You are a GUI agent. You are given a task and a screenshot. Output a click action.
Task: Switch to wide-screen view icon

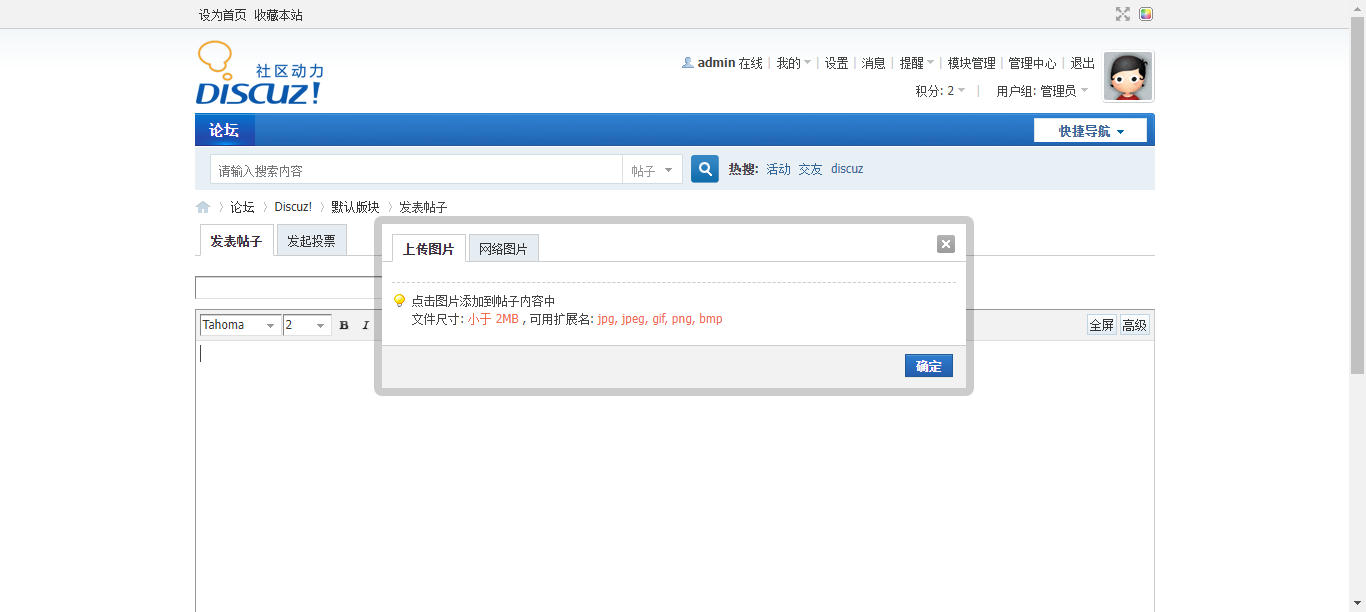(1123, 14)
